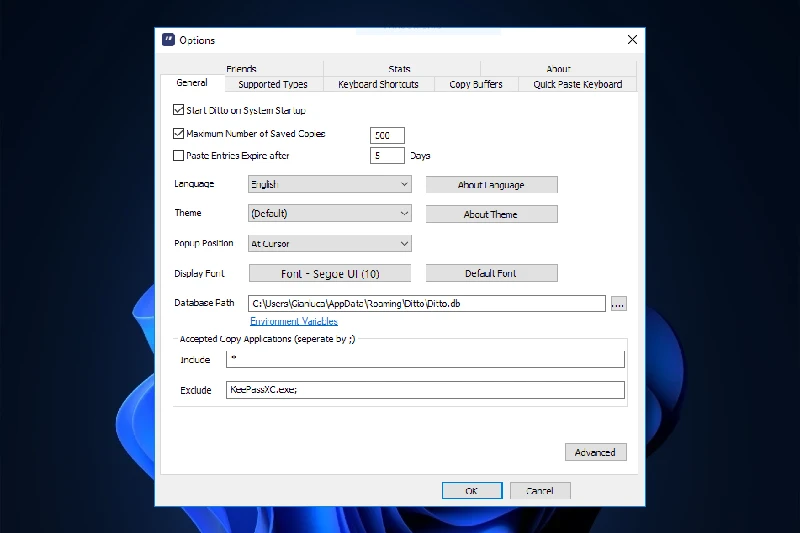The image size is (800, 533).
Task: Click the Advanced button
Action: [x=595, y=452]
